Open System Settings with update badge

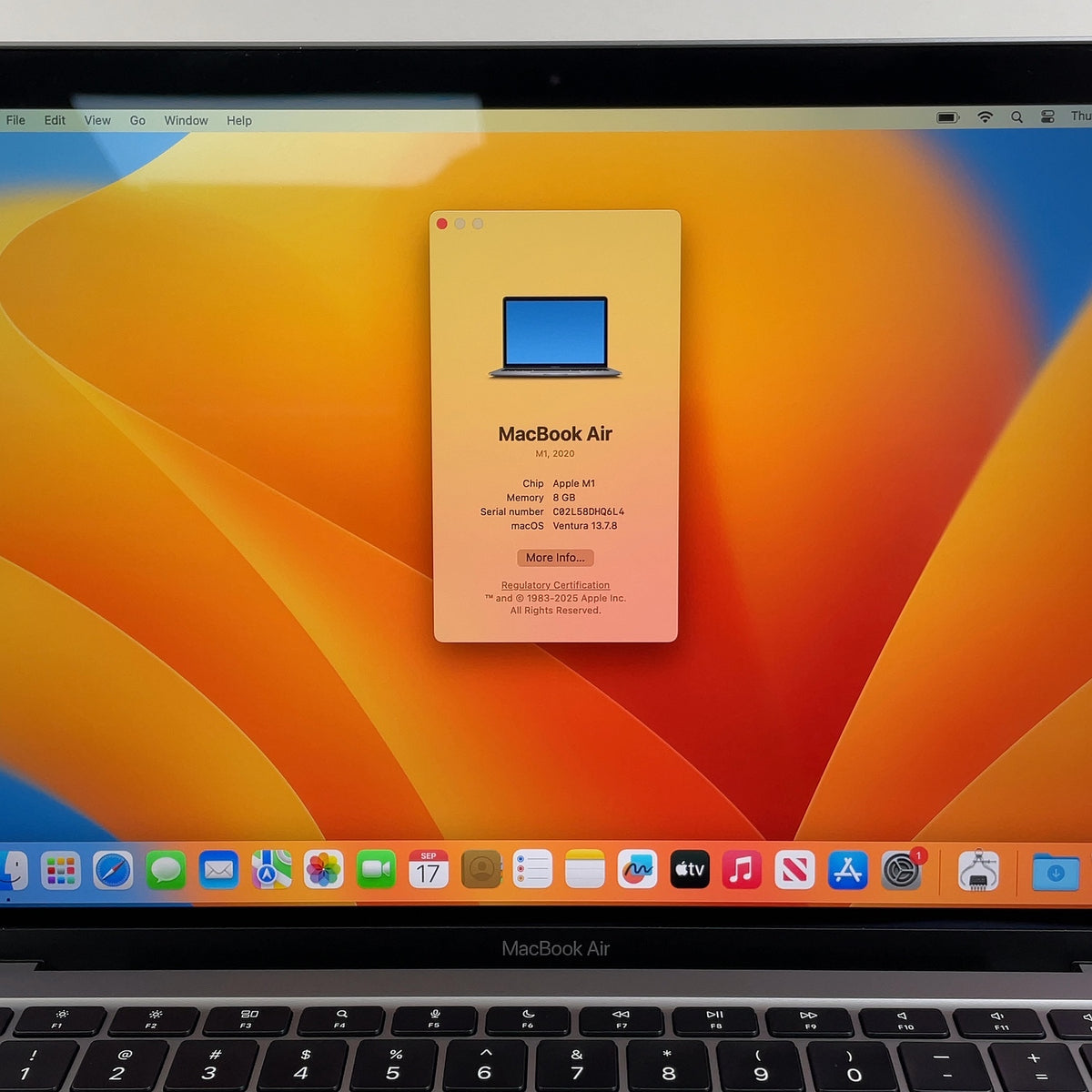coord(902,870)
